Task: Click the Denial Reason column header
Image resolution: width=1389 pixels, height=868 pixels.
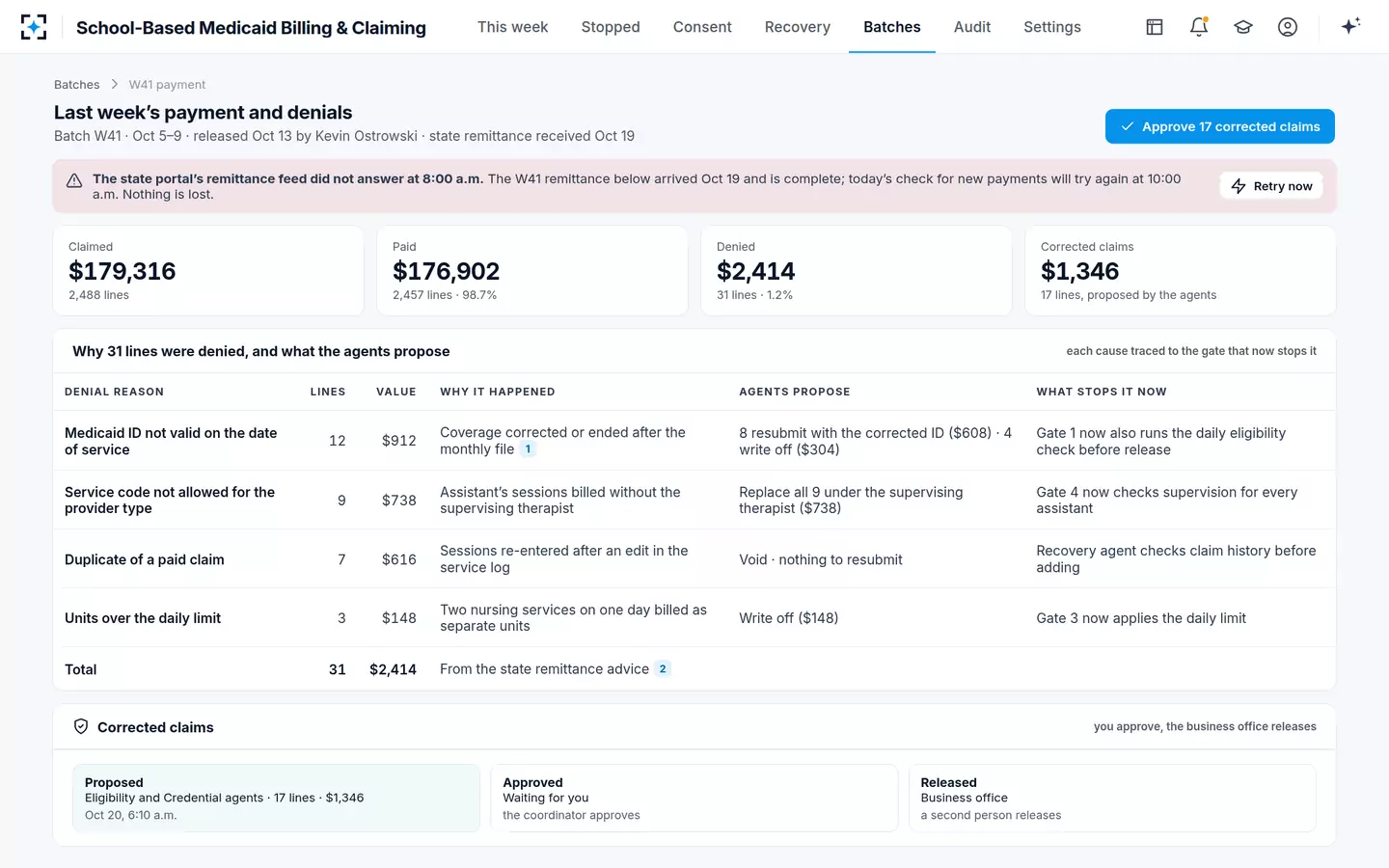Action: (x=114, y=392)
